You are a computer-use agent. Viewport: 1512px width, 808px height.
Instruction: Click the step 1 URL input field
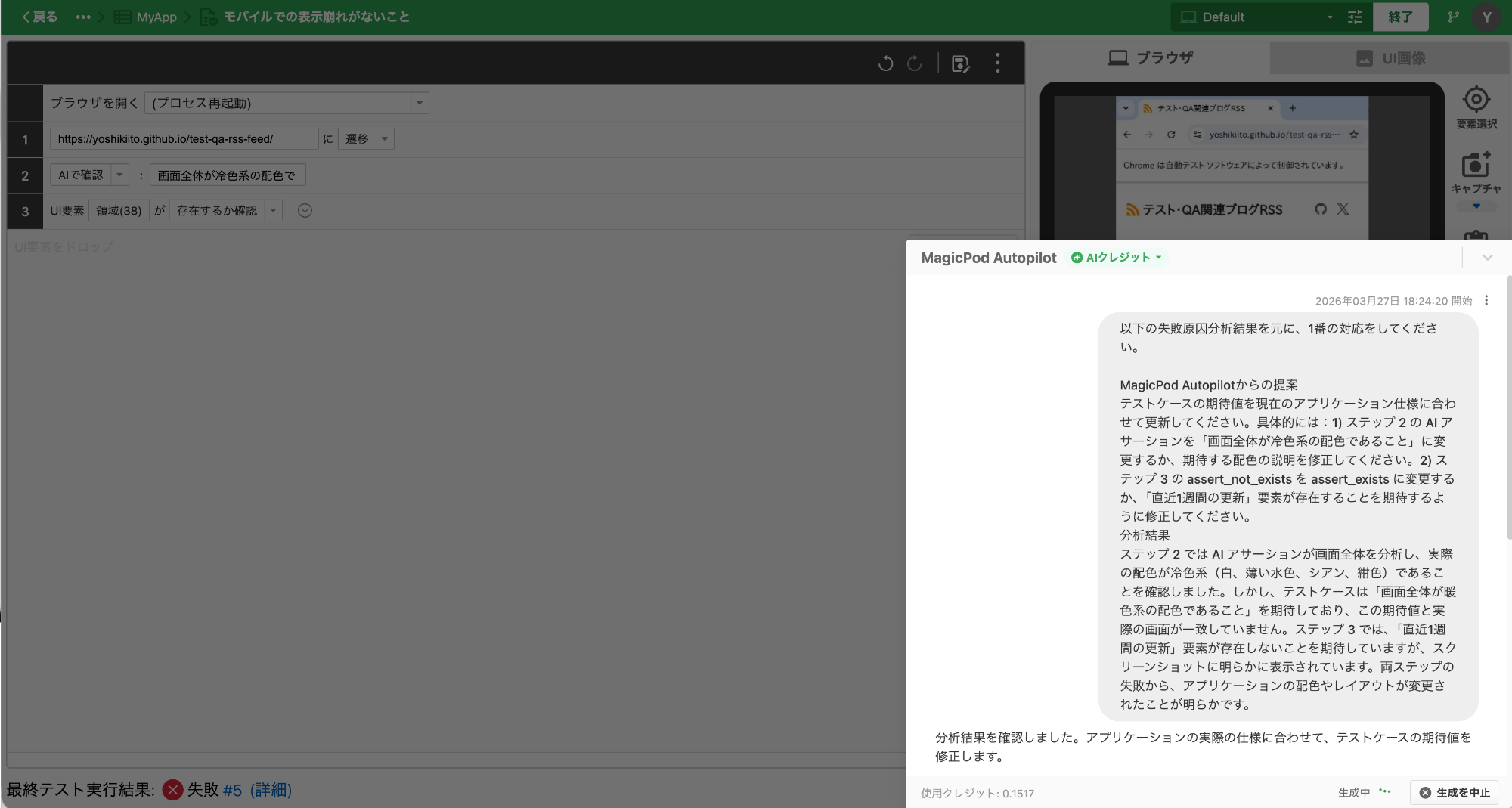tap(184, 139)
